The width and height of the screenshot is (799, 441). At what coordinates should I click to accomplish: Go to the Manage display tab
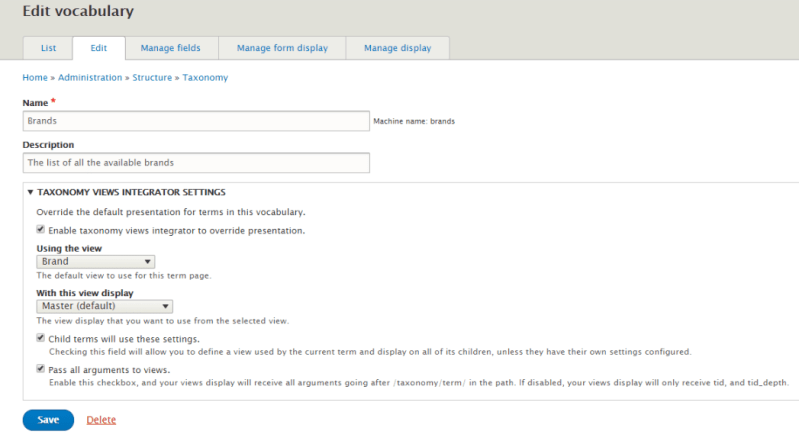397,48
